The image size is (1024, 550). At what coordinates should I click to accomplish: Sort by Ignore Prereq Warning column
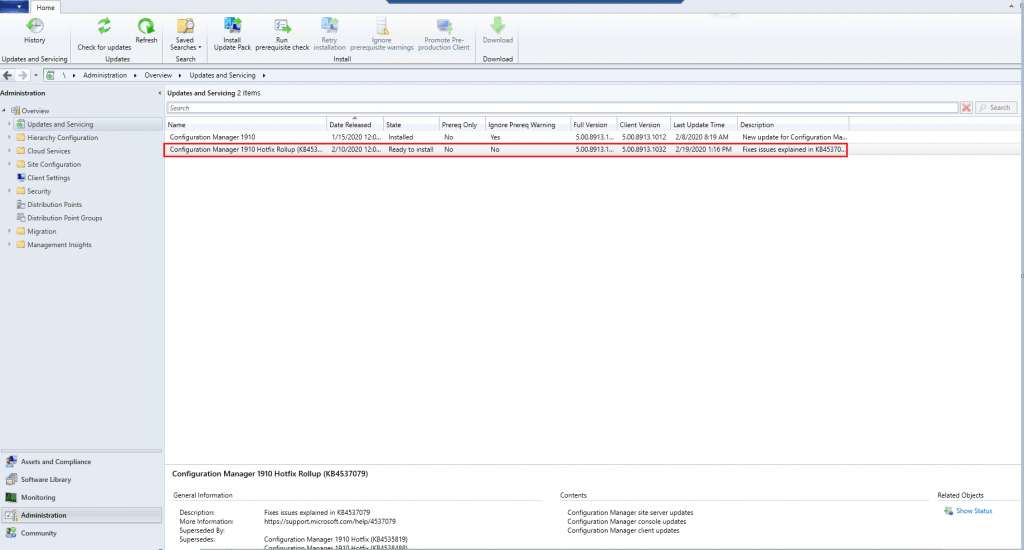528,125
